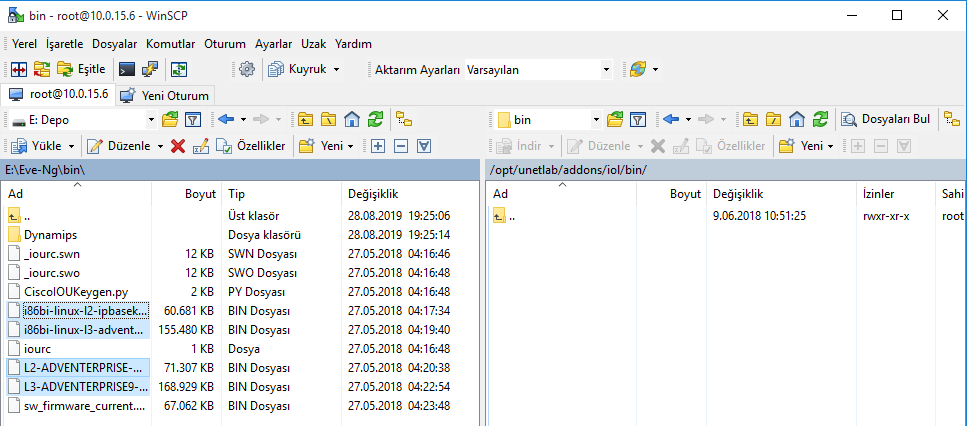Open the Yardım menu
967x426 pixels.
[353, 44]
